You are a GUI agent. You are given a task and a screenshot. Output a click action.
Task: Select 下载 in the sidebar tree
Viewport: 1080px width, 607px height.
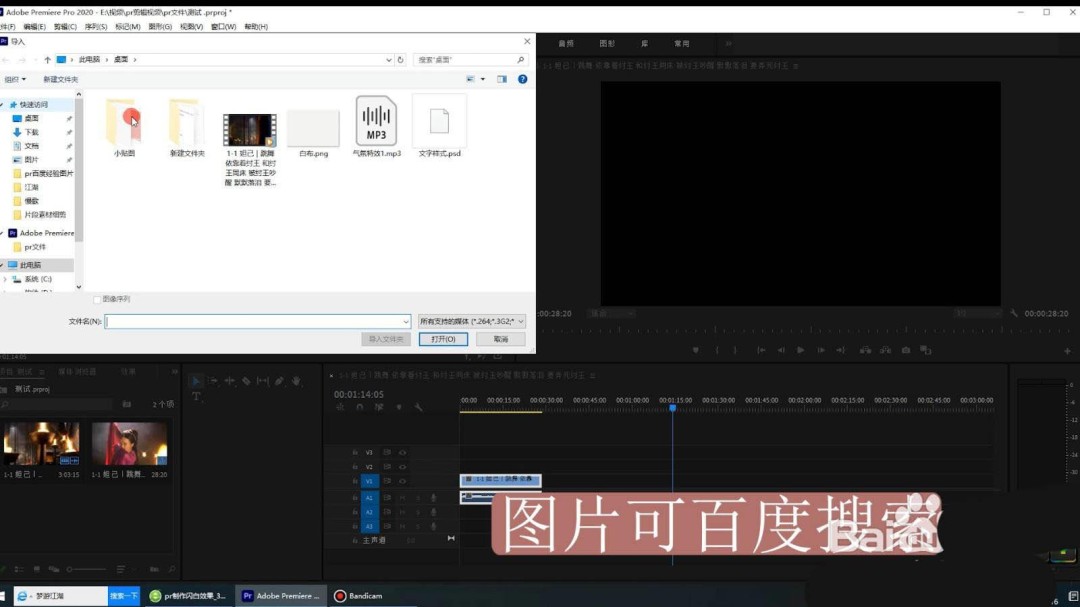click(x=31, y=132)
